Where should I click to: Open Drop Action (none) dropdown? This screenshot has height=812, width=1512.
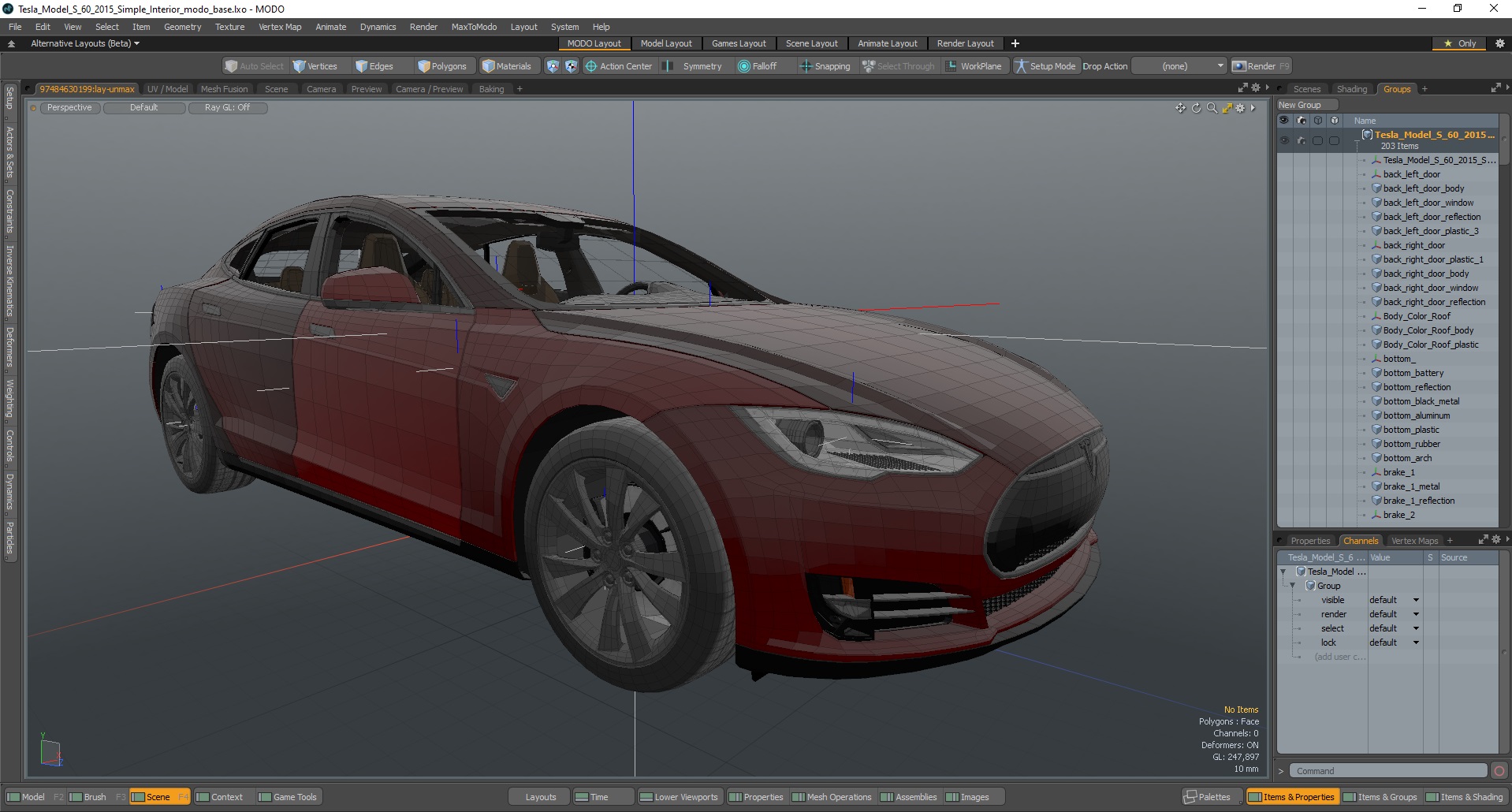(x=1179, y=66)
